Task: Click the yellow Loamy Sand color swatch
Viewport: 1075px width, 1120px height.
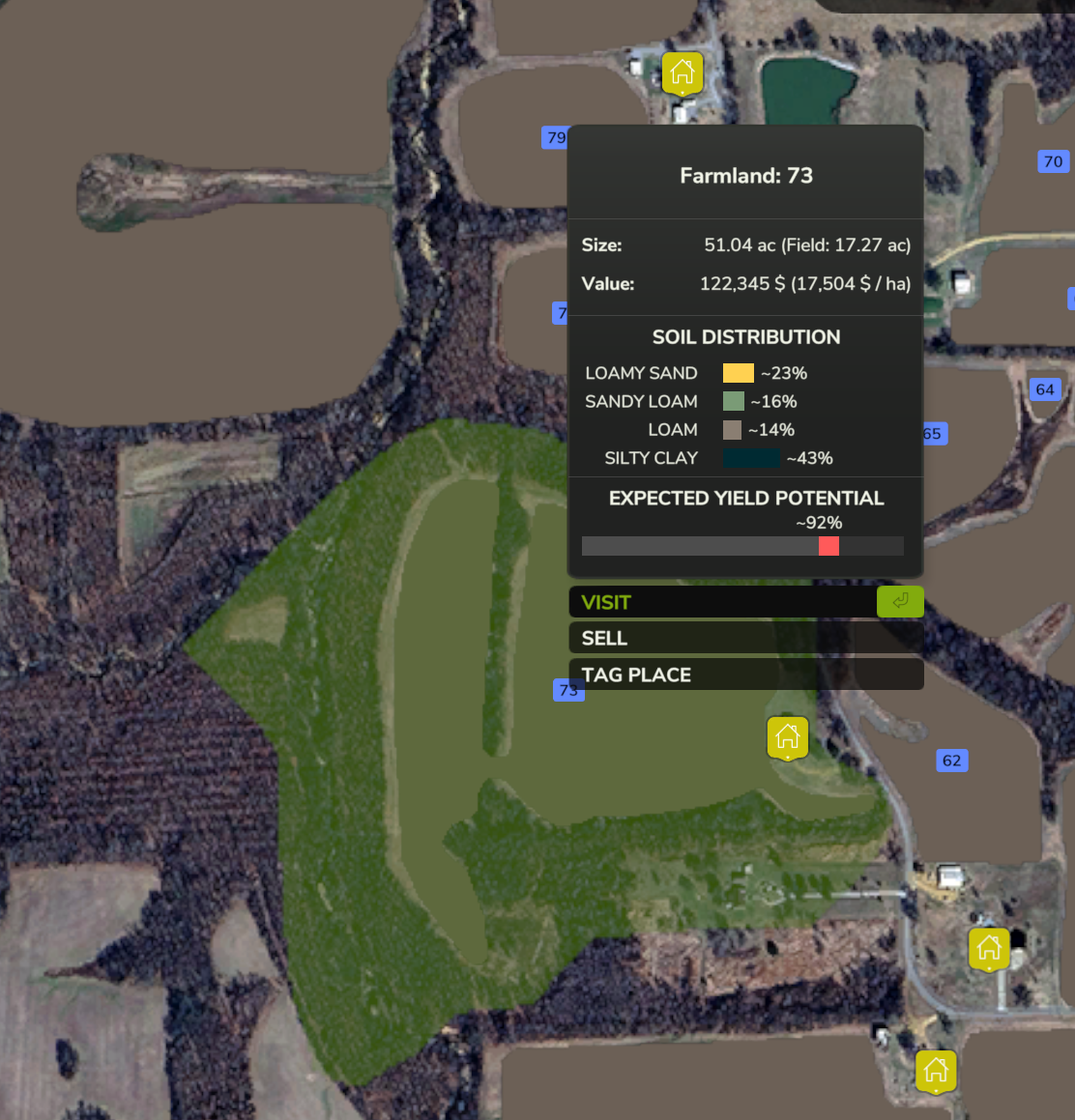Action: point(738,373)
